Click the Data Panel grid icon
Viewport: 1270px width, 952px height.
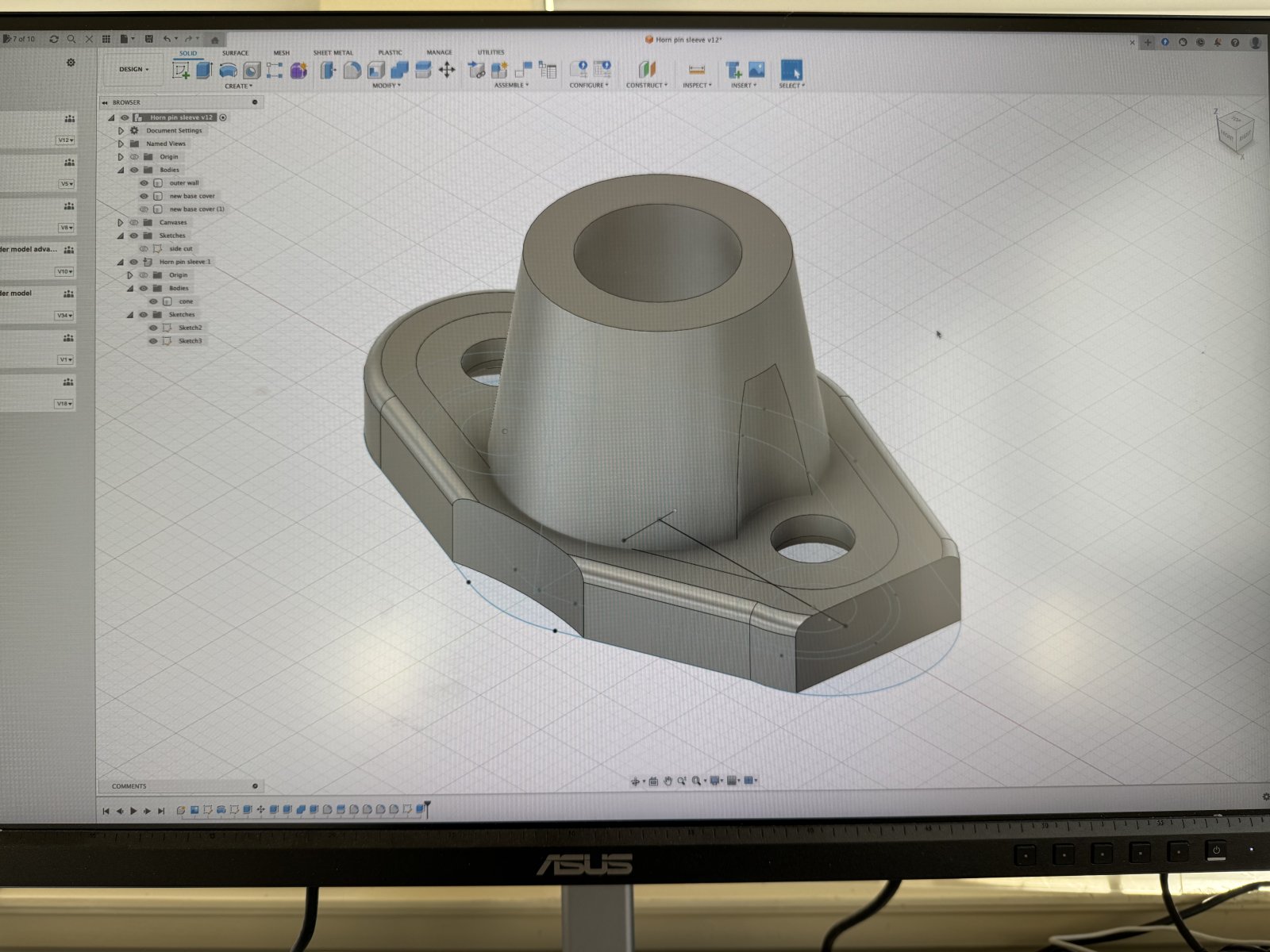[106, 39]
